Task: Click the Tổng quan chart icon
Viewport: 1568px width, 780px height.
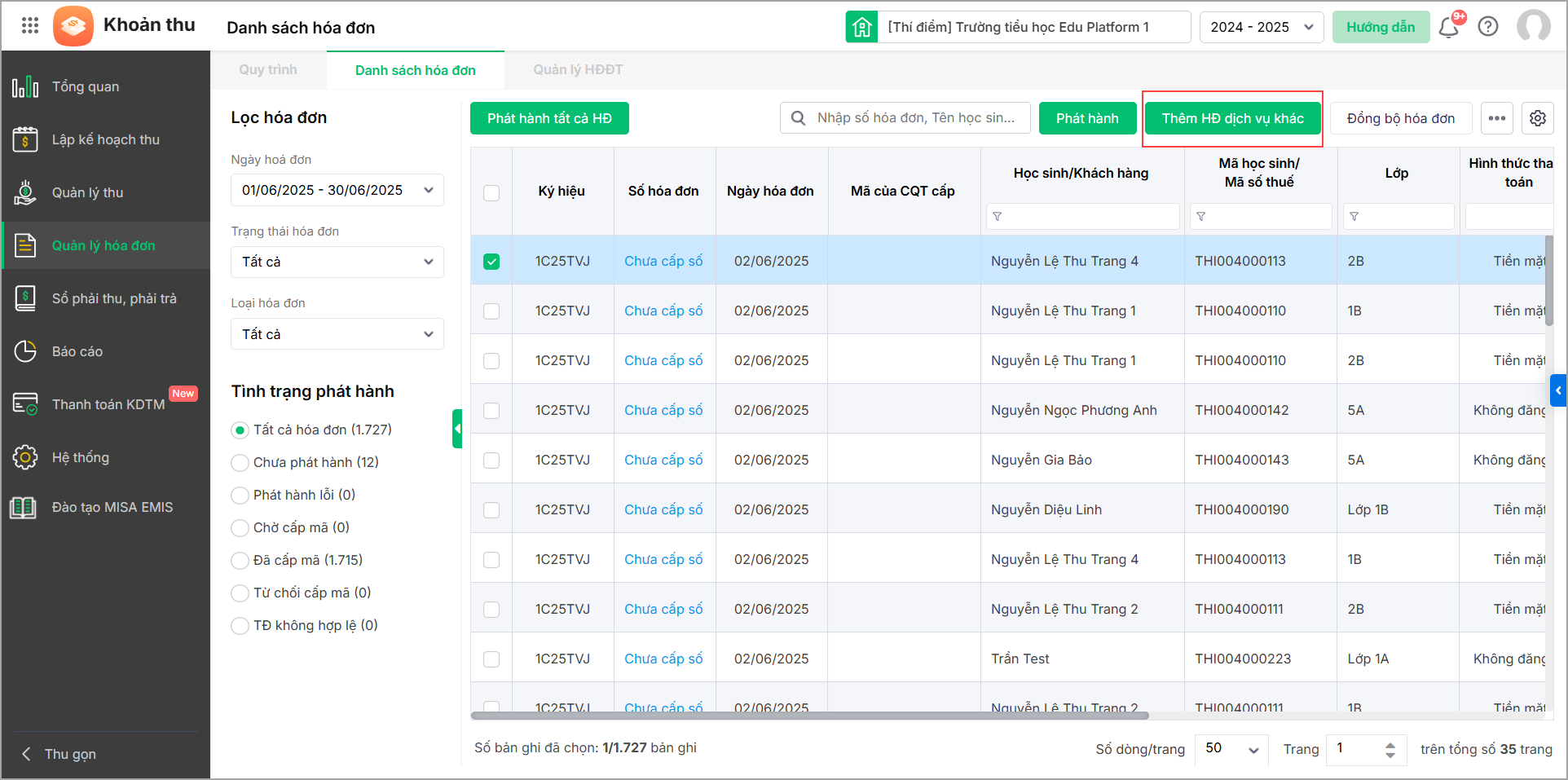Action: (x=25, y=86)
